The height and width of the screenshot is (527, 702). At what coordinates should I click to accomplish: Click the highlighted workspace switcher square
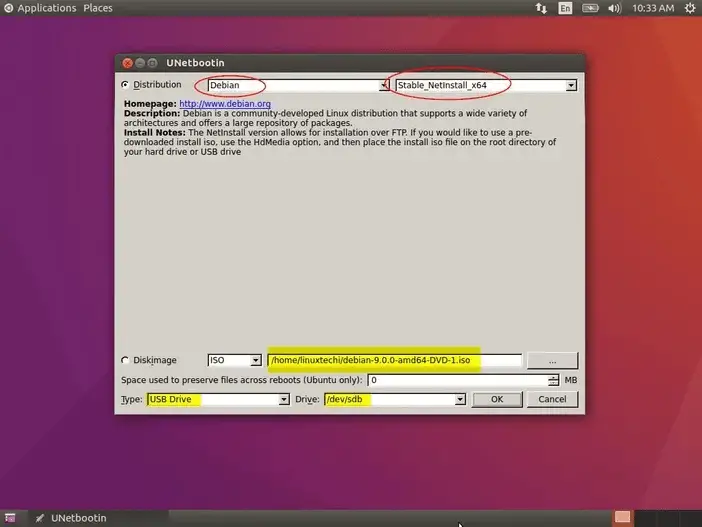pos(622,517)
